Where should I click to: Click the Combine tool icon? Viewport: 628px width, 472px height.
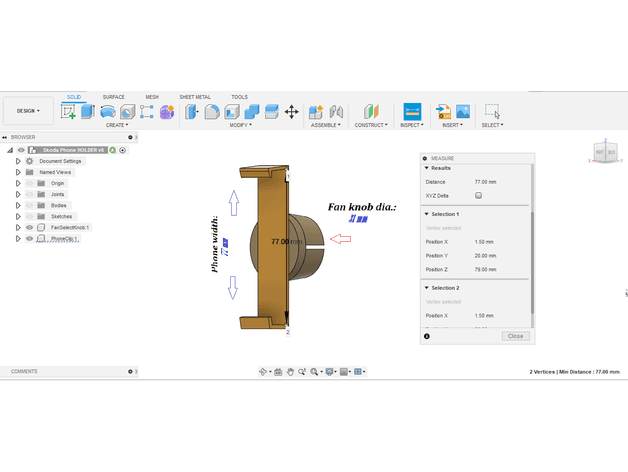pos(252,112)
